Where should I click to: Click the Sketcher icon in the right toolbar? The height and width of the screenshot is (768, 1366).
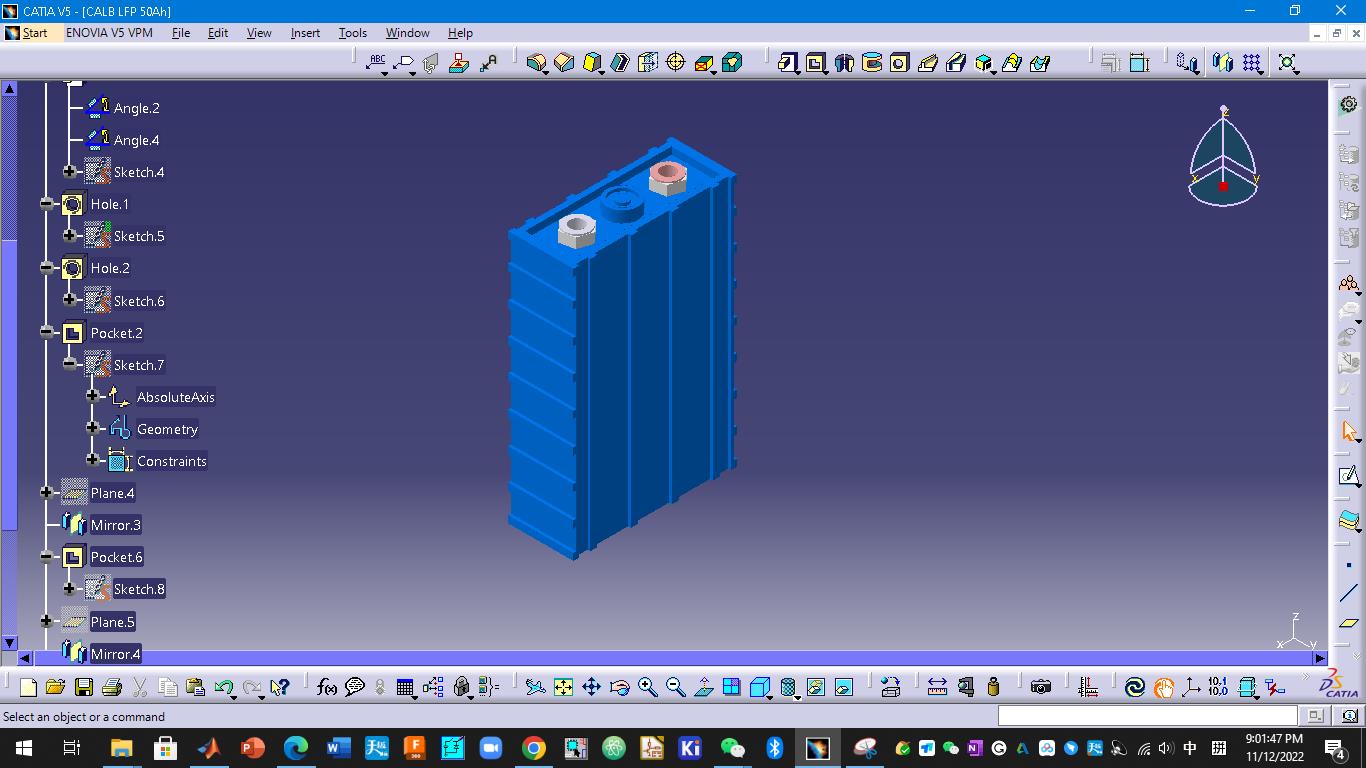[1349, 476]
